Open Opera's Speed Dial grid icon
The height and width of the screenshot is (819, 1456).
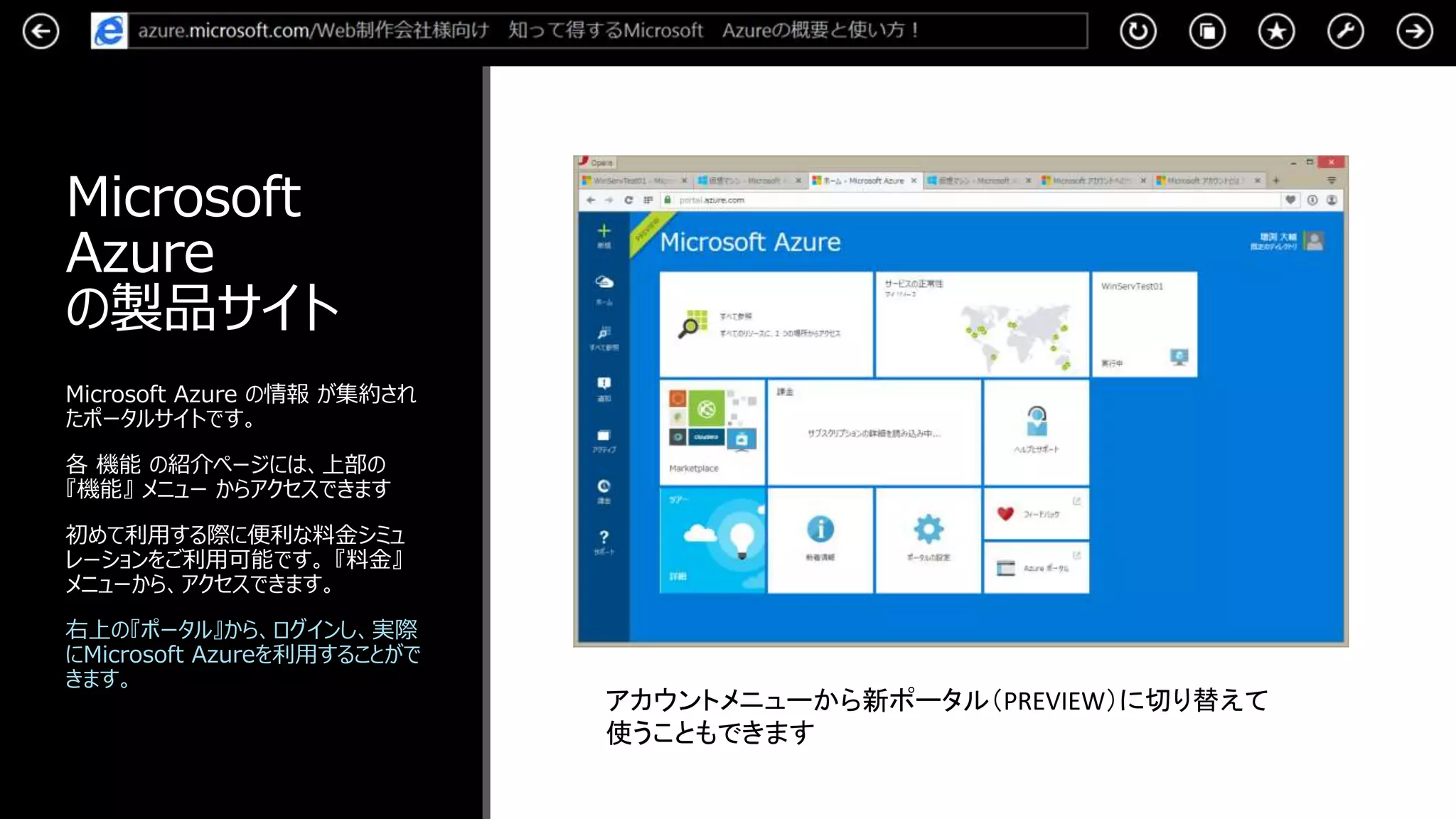click(648, 200)
